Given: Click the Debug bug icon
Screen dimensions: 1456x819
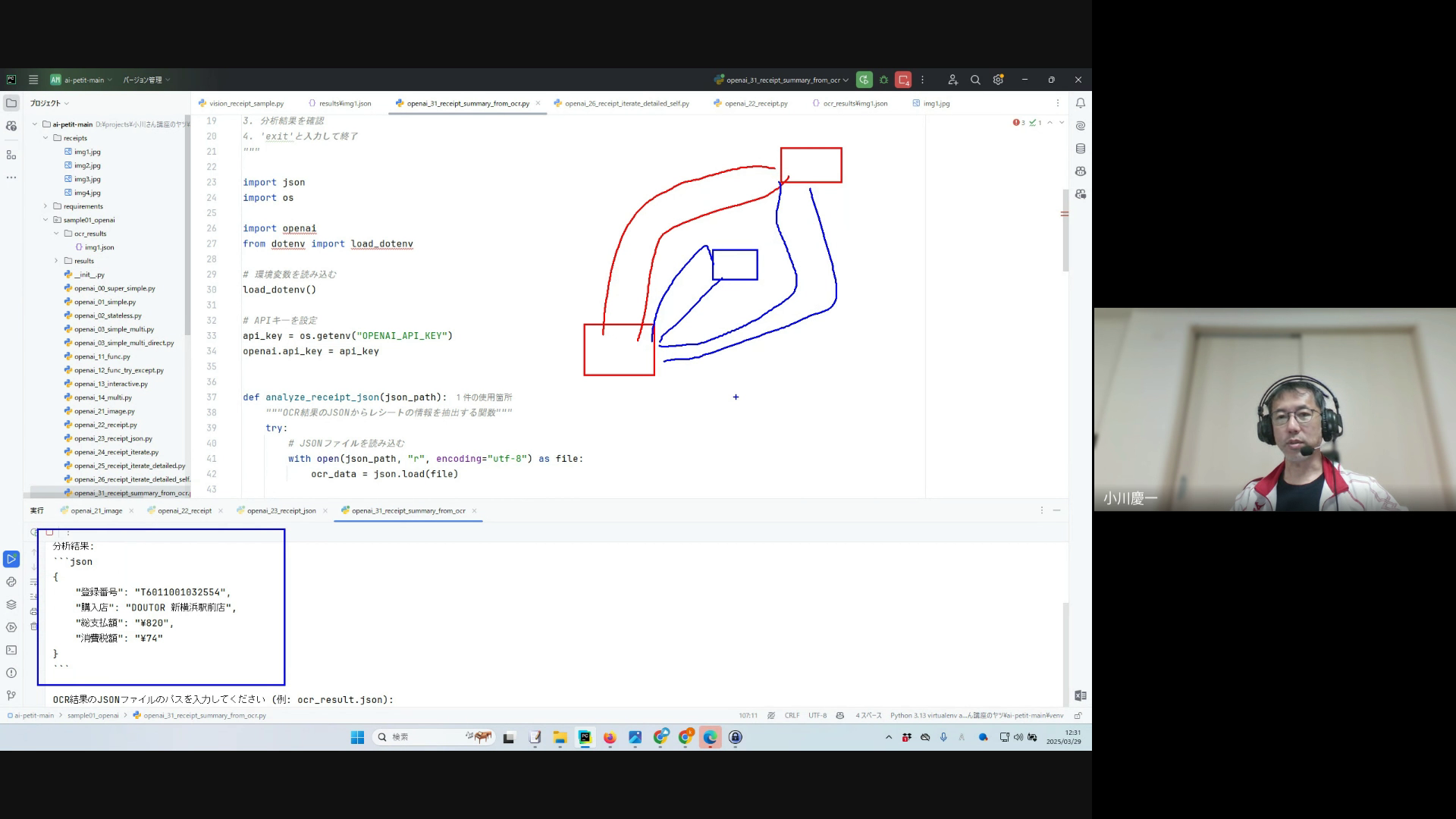Looking at the screenshot, I should (x=883, y=80).
